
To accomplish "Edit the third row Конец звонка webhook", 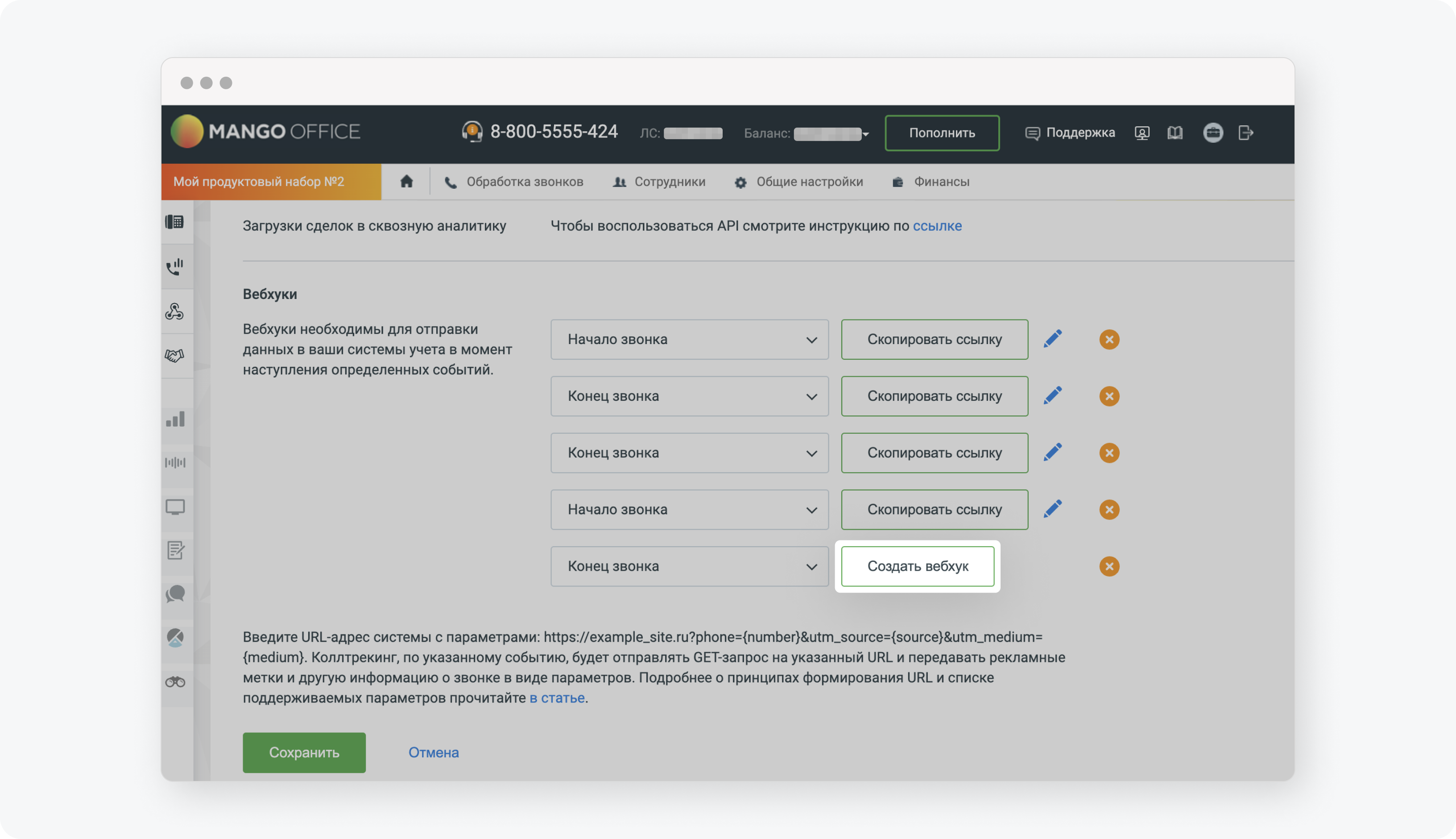I will tap(1053, 453).
